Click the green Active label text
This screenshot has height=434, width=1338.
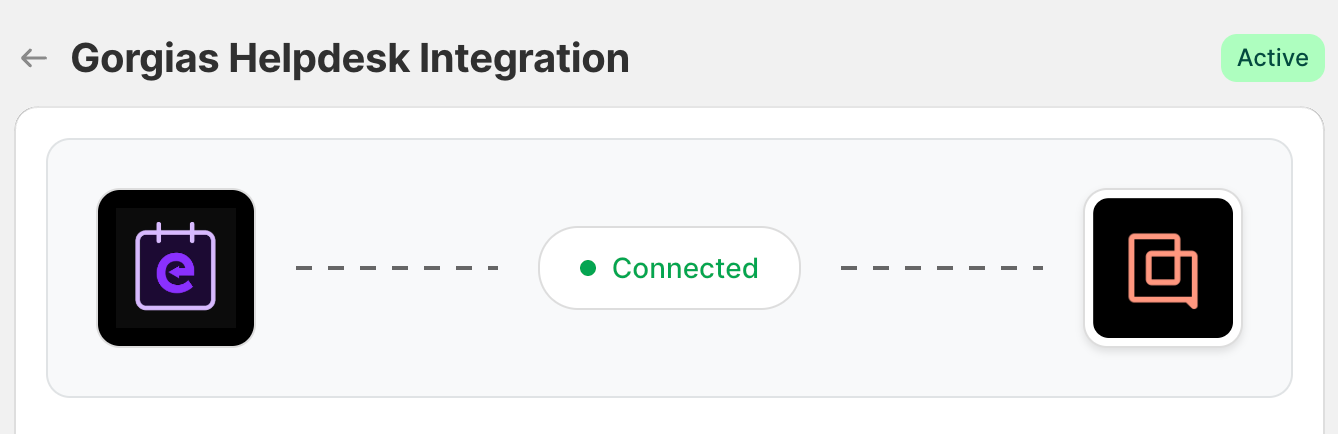click(1272, 58)
